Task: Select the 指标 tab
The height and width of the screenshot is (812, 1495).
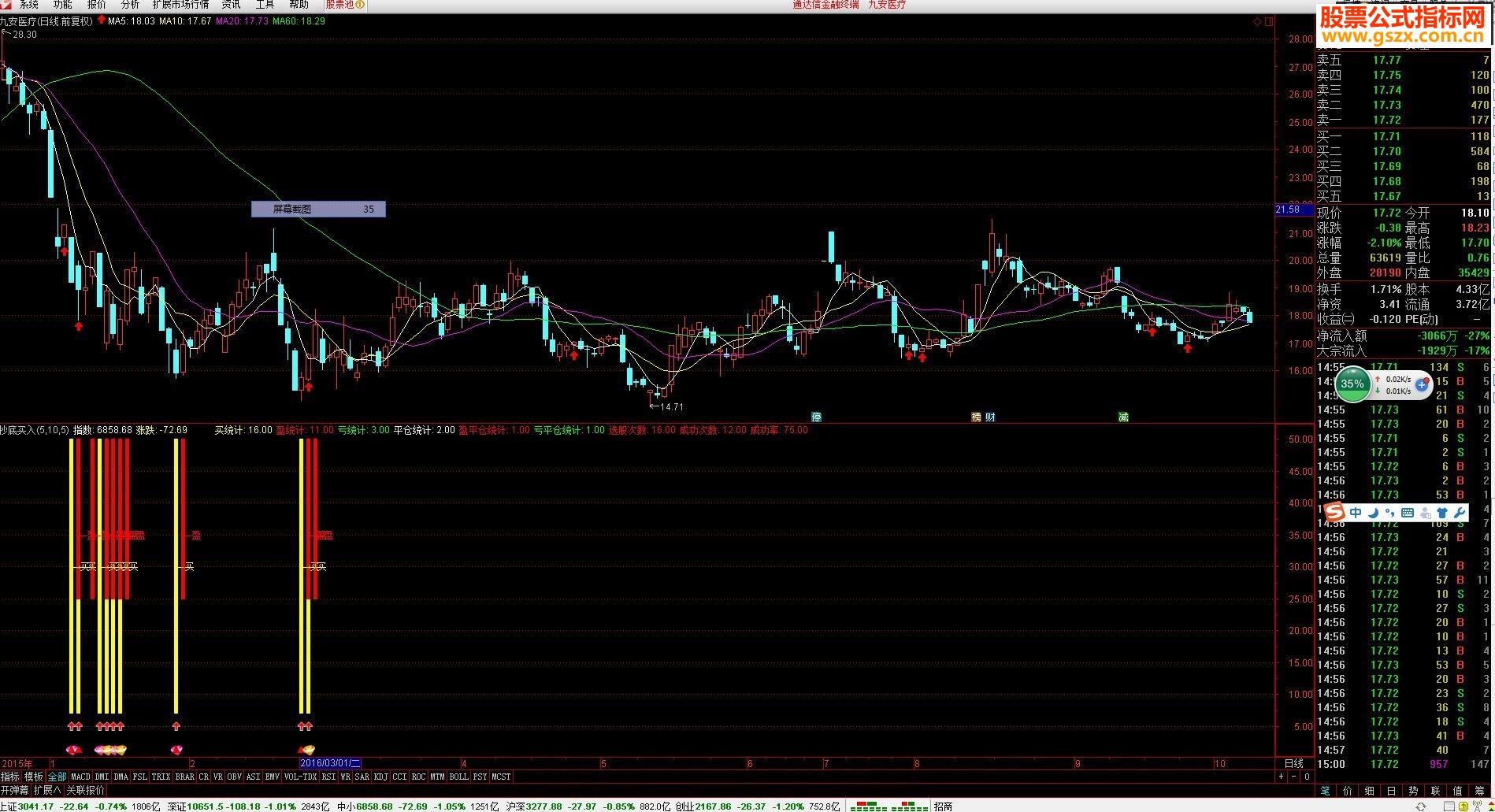Action: 9,777
